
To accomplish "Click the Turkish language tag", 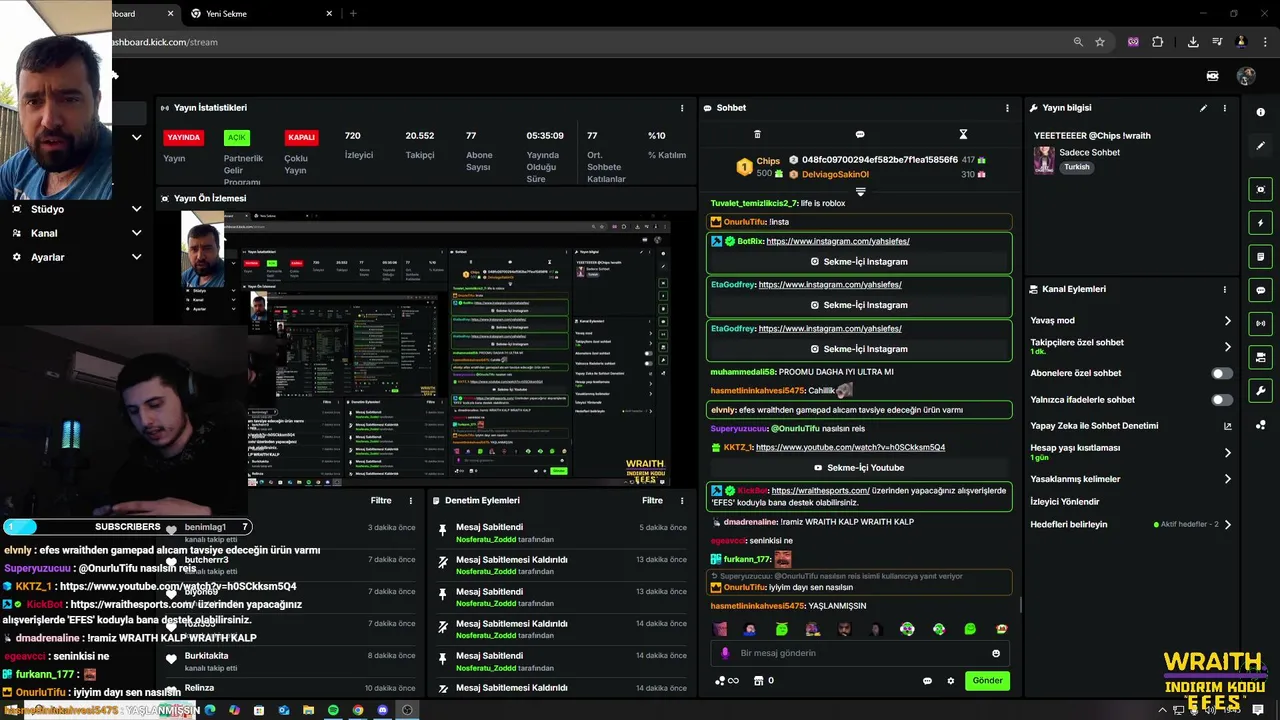I will pos(1077,167).
